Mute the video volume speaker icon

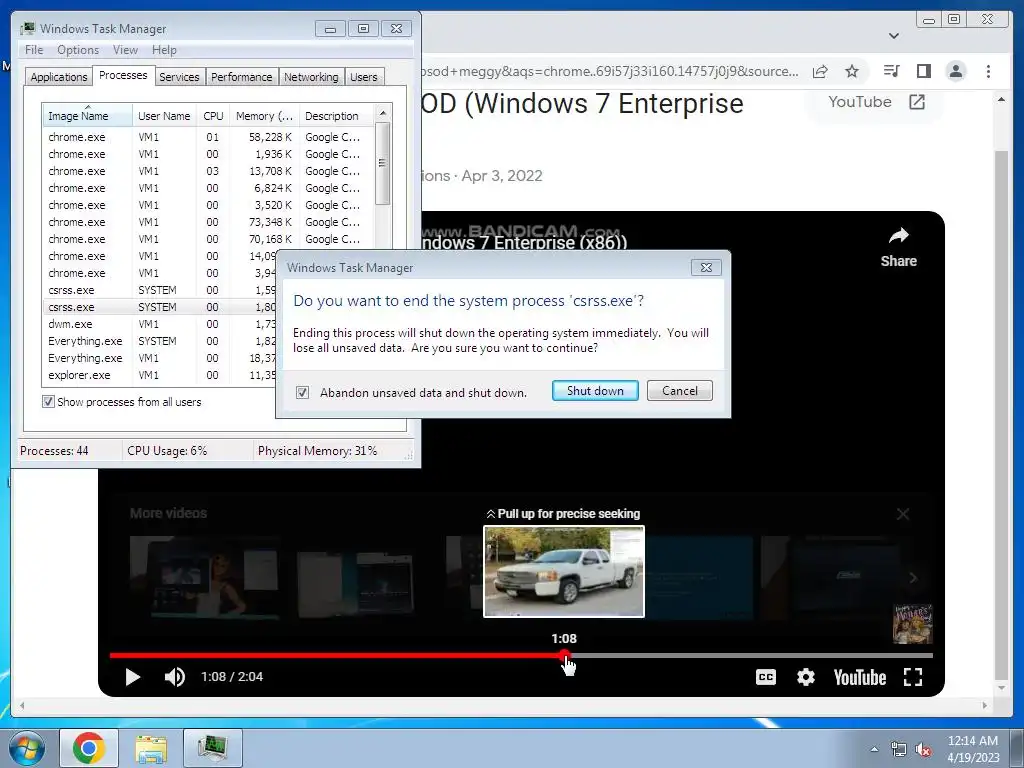[x=174, y=677]
